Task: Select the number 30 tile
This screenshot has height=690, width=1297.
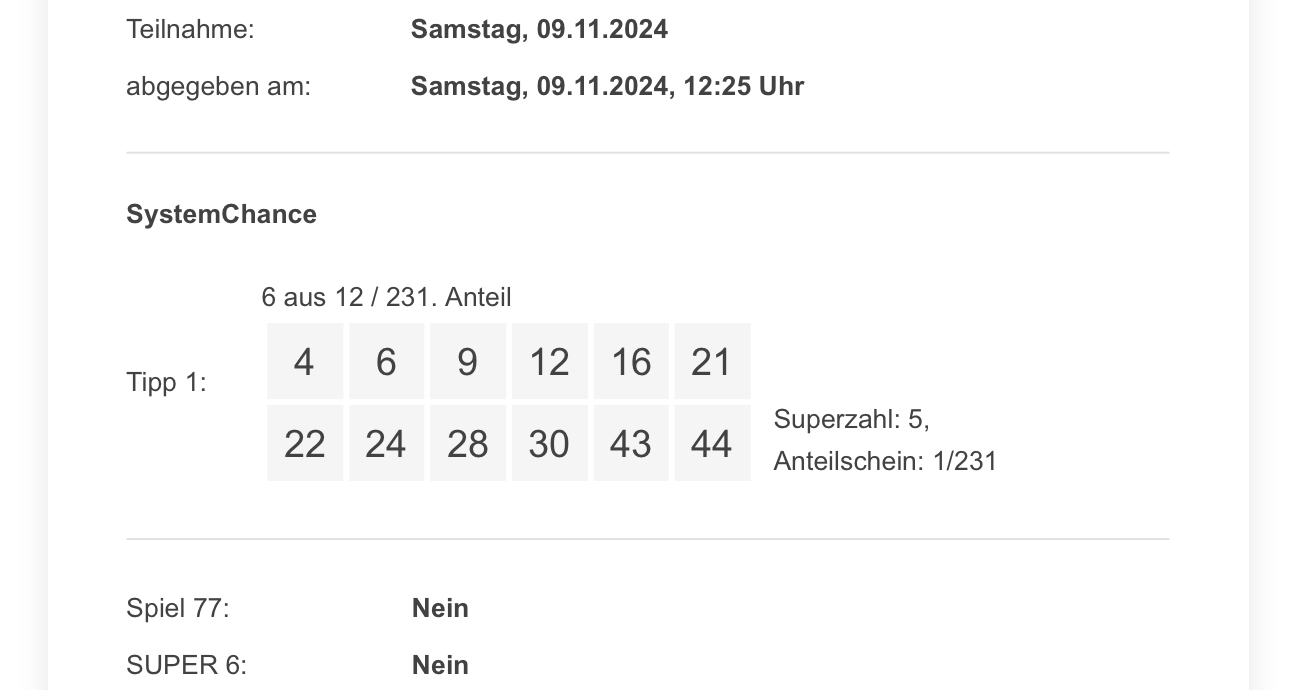Action: point(549,443)
